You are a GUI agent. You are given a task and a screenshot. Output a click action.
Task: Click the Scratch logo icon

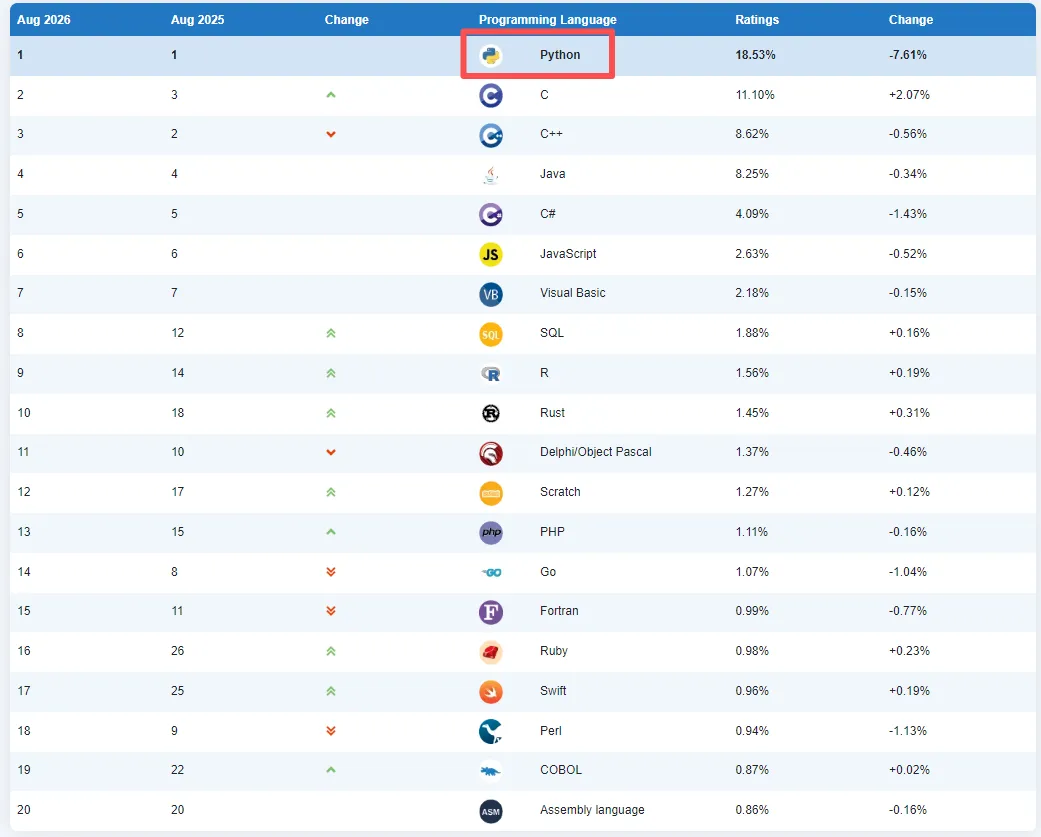491,493
